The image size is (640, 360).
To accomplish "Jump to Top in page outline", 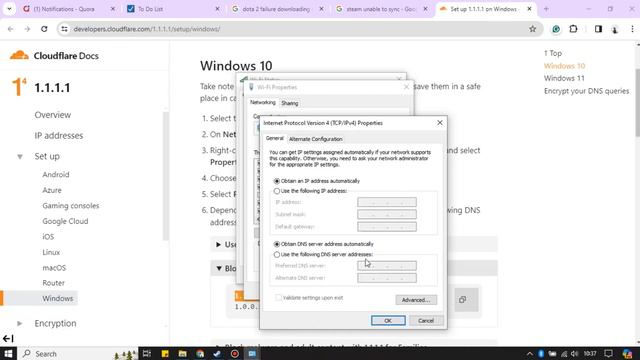I will [x=553, y=53].
